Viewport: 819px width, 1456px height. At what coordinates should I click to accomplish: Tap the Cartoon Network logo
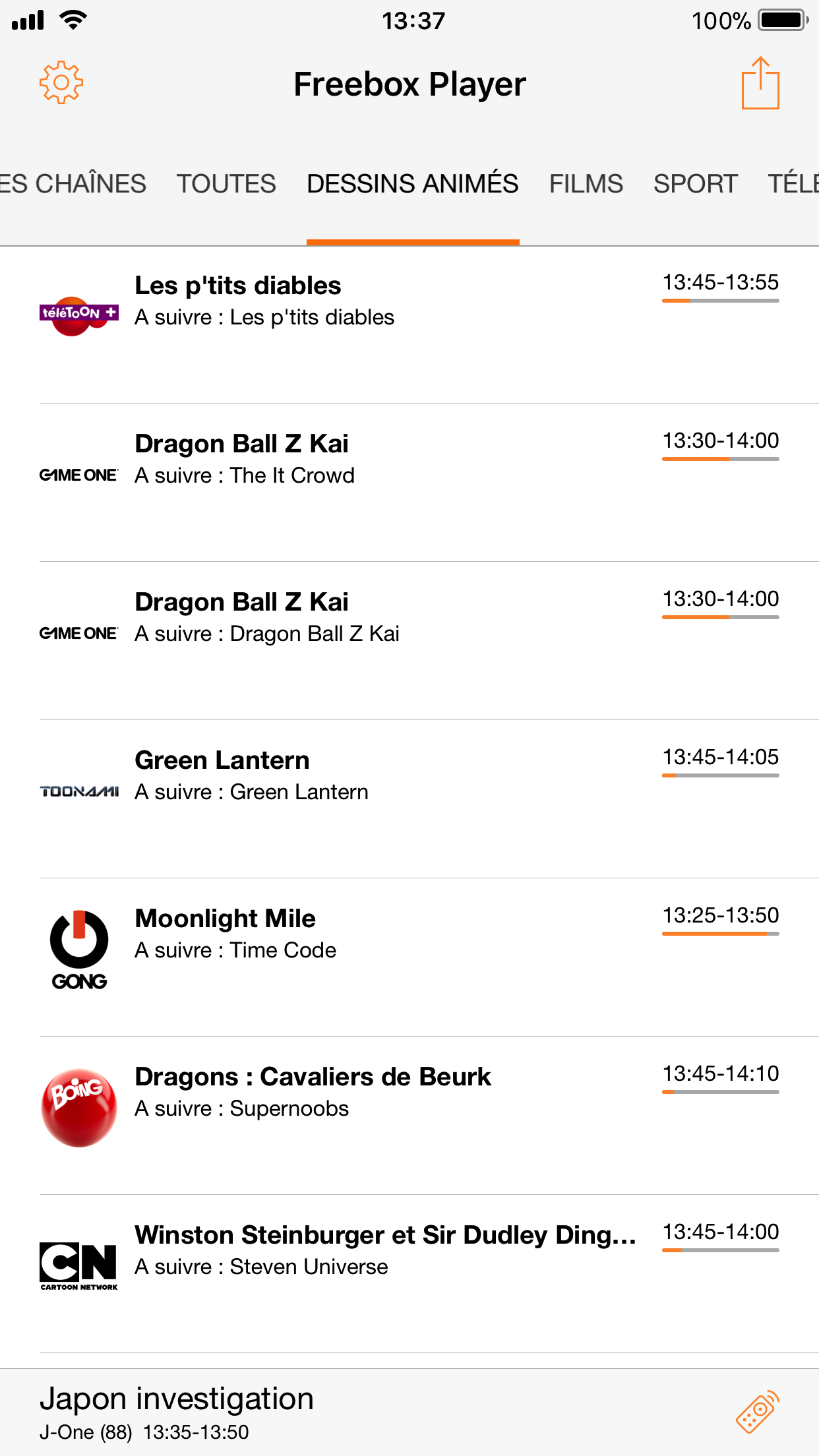point(79,1265)
